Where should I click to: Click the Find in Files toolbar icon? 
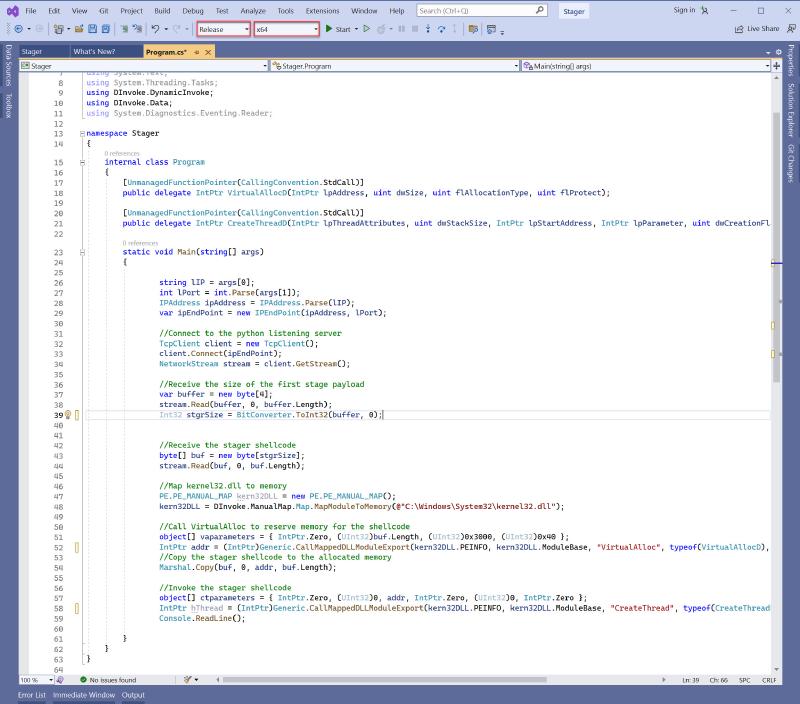coord(473,29)
